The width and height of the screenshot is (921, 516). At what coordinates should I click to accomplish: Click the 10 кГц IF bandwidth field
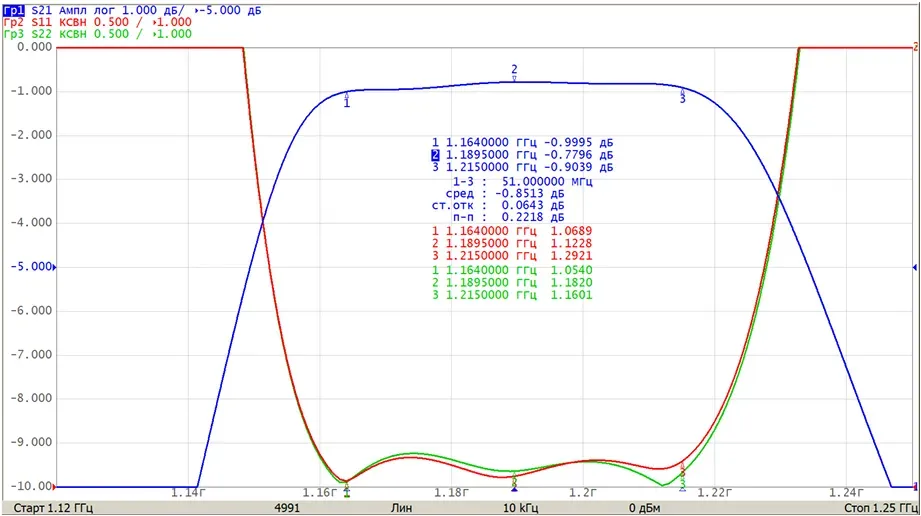tap(520, 508)
